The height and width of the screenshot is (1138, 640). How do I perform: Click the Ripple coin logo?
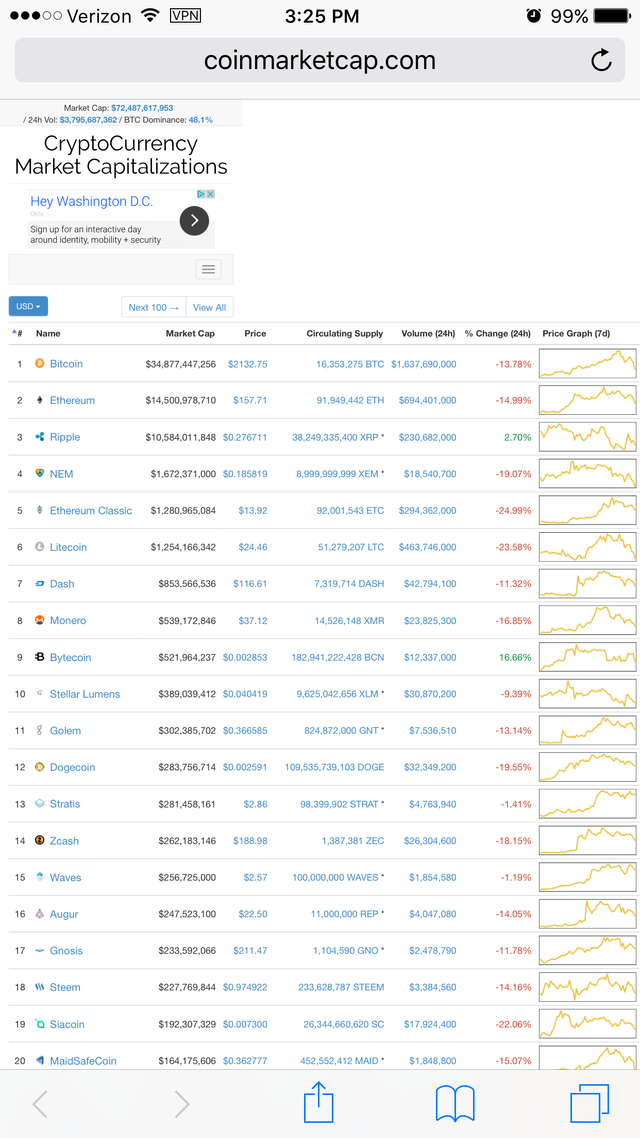pyautogui.click(x=40, y=437)
